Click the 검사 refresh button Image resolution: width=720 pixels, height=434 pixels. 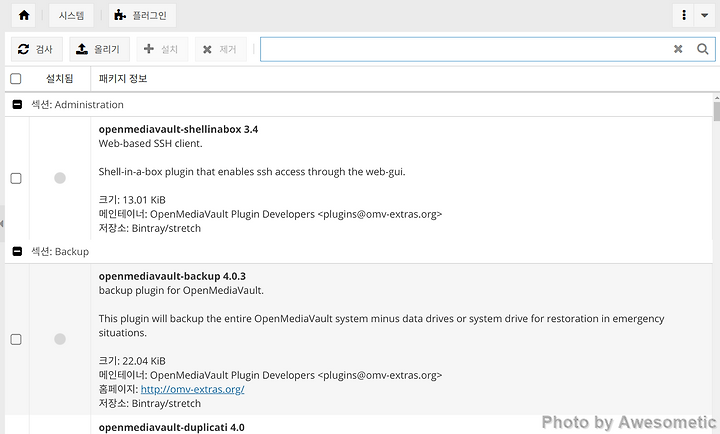click(x=37, y=49)
